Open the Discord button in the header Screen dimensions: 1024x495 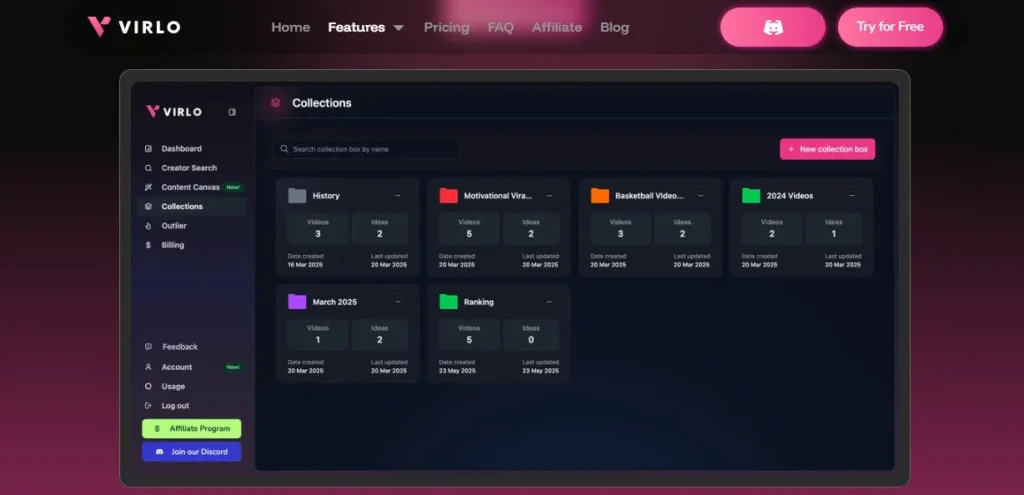(773, 27)
